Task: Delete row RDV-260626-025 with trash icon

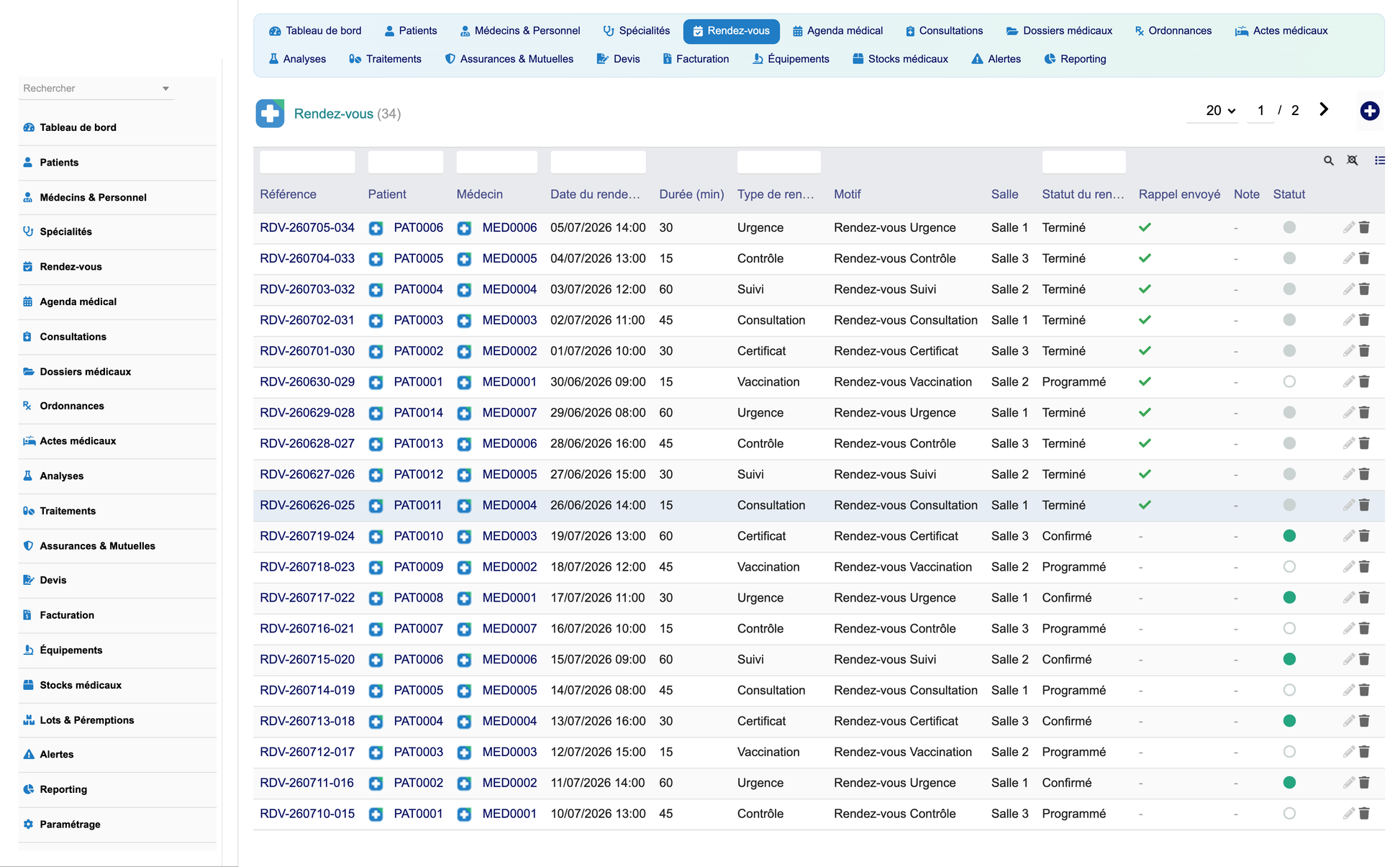Action: [x=1364, y=505]
